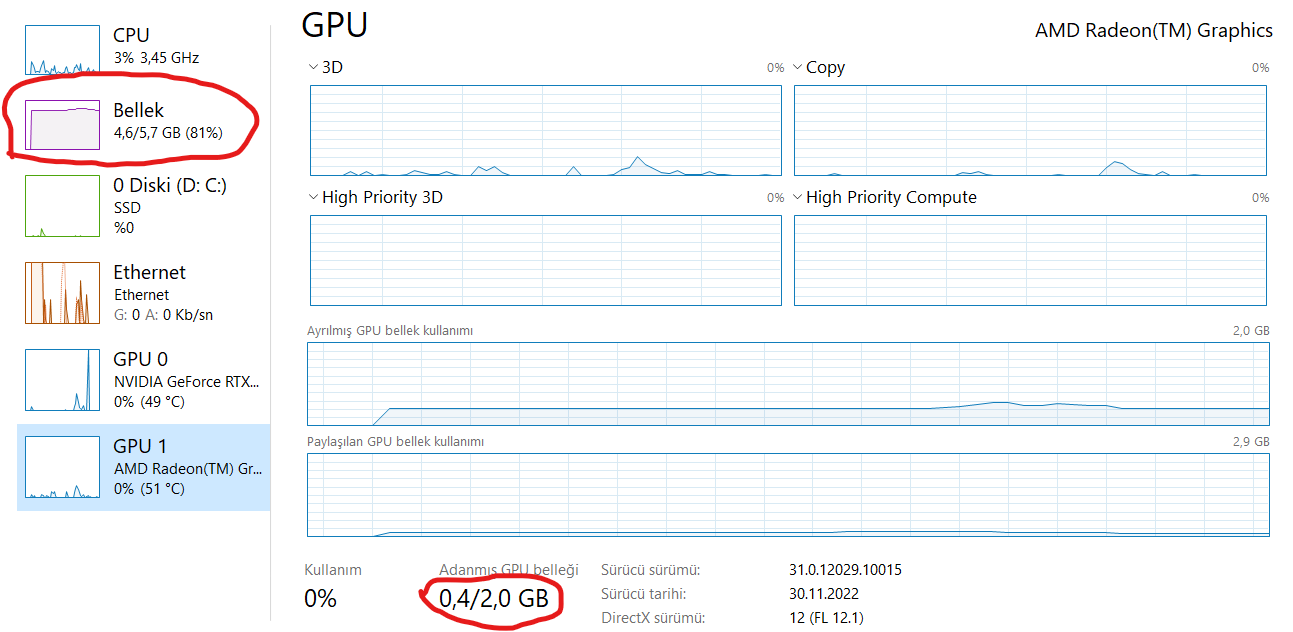Select the 0 Diski SSD graph thumbnail
This screenshot has height=632, width=1293.
coord(62,207)
